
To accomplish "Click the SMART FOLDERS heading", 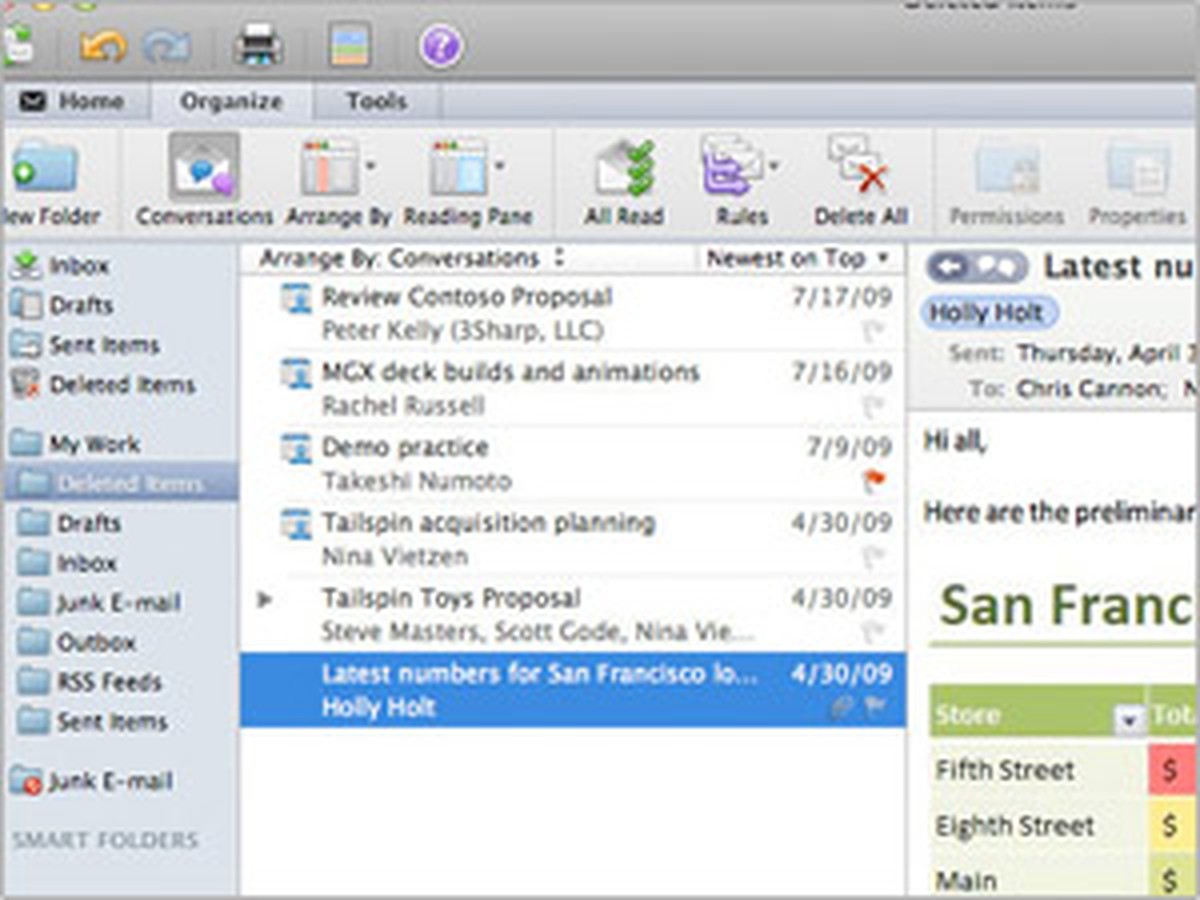I will (x=105, y=840).
